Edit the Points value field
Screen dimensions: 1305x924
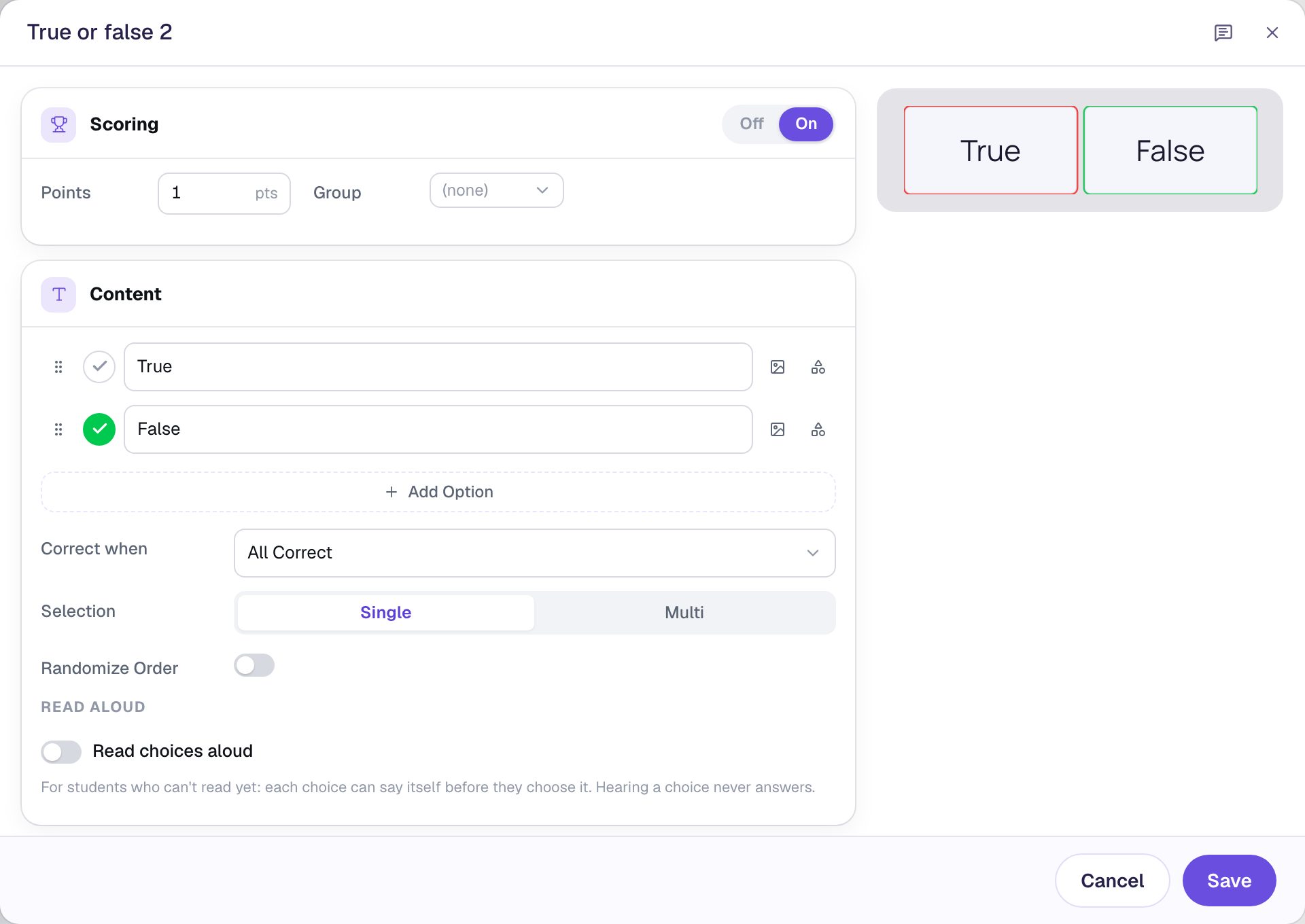224,193
